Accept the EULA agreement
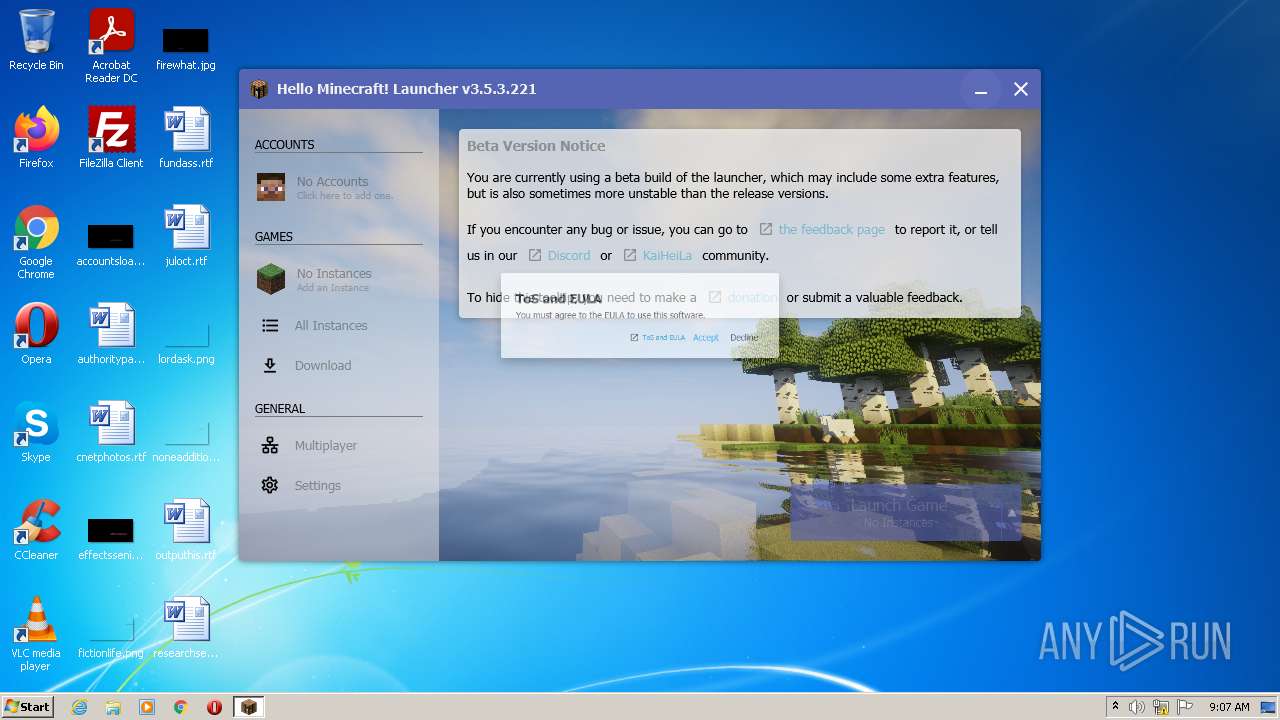The height and width of the screenshot is (720, 1280). [706, 338]
